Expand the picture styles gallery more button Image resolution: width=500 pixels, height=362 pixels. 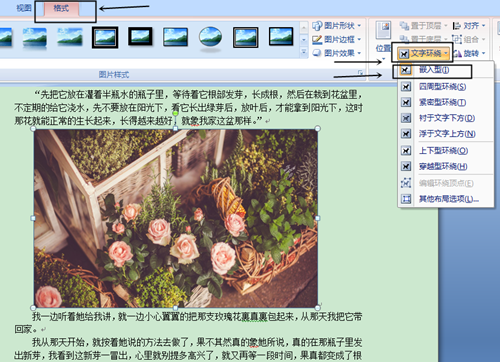pyautogui.click(x=304, y=52)
